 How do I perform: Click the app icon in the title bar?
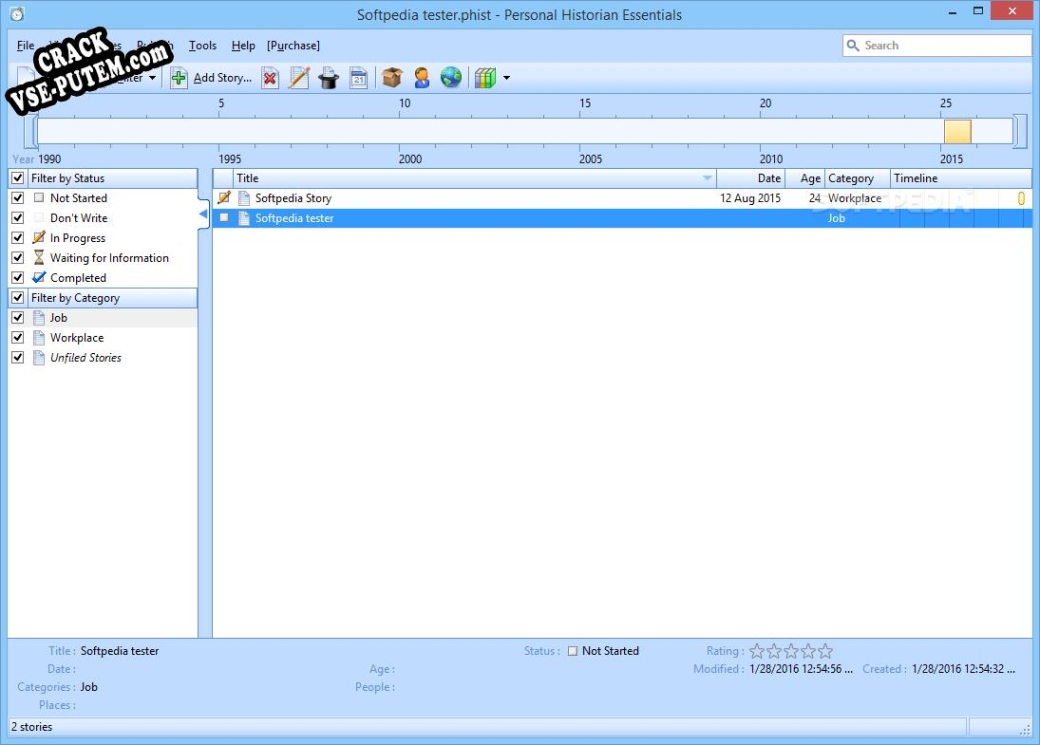[17, 14]
